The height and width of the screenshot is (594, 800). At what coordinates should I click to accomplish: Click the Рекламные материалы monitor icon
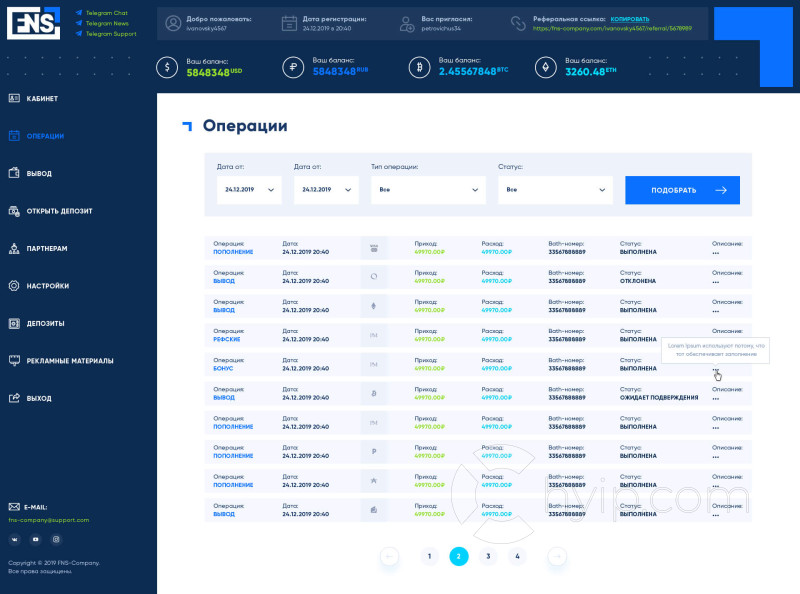click(x=14, y=361)
